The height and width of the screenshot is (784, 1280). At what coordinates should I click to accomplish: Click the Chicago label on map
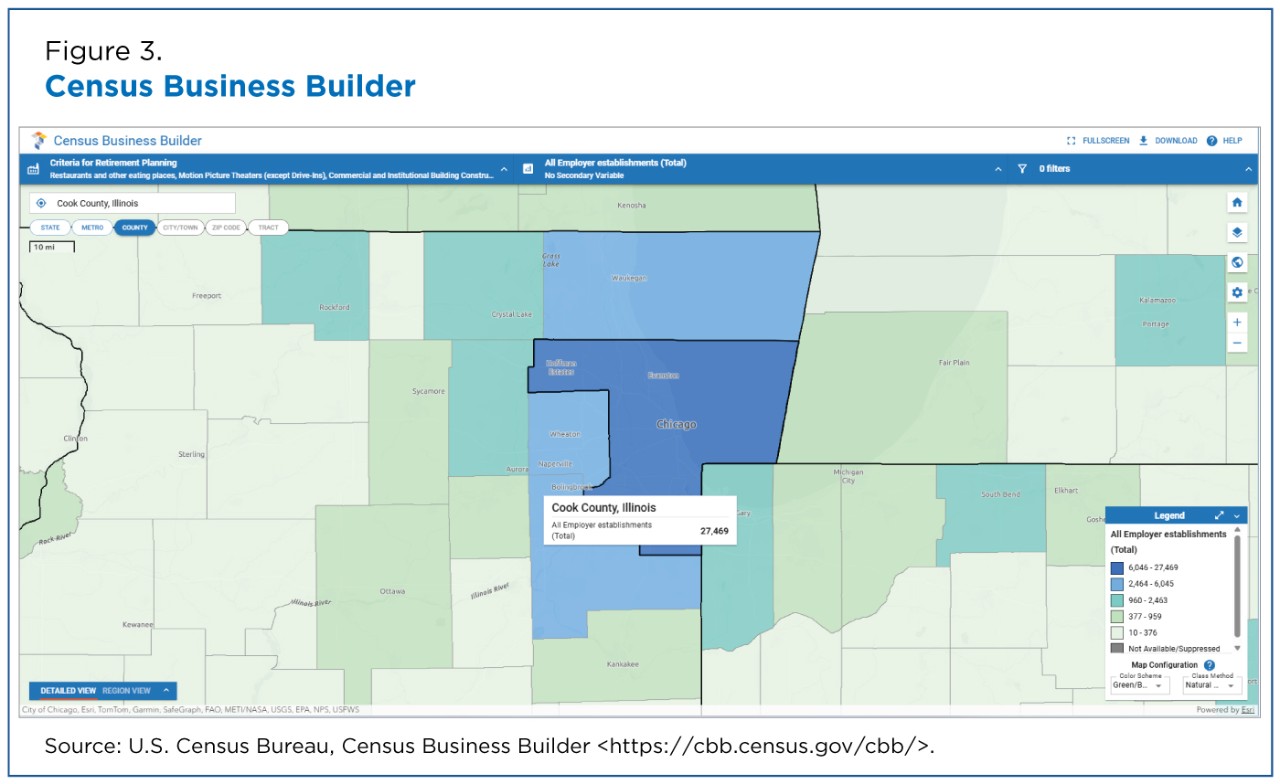point(676,425)
